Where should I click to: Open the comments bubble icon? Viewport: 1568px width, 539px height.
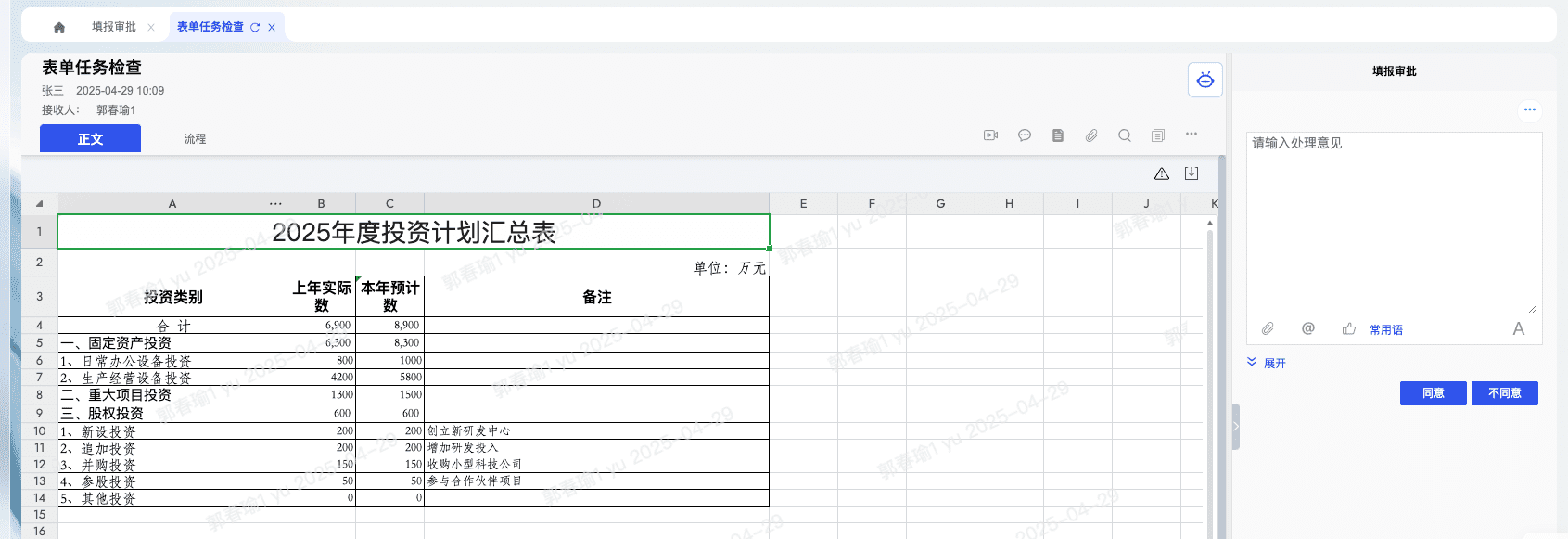click(x=1025, y=135)
